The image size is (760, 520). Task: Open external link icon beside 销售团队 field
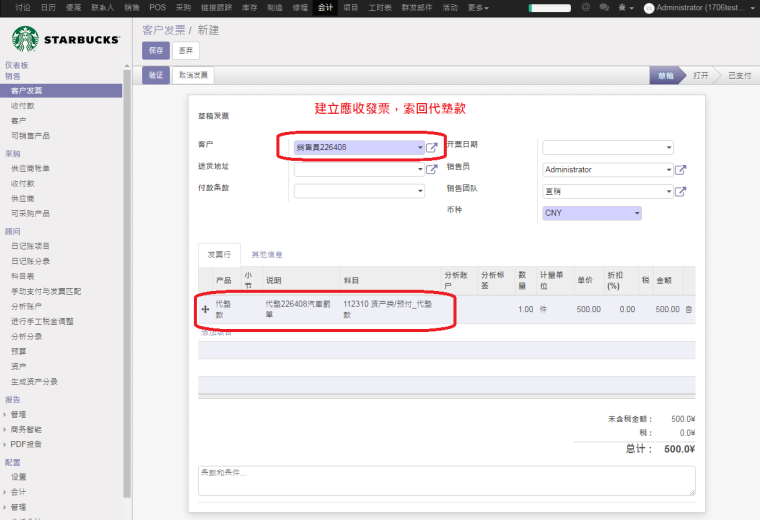pyautogui.click(x=681, y=191)
